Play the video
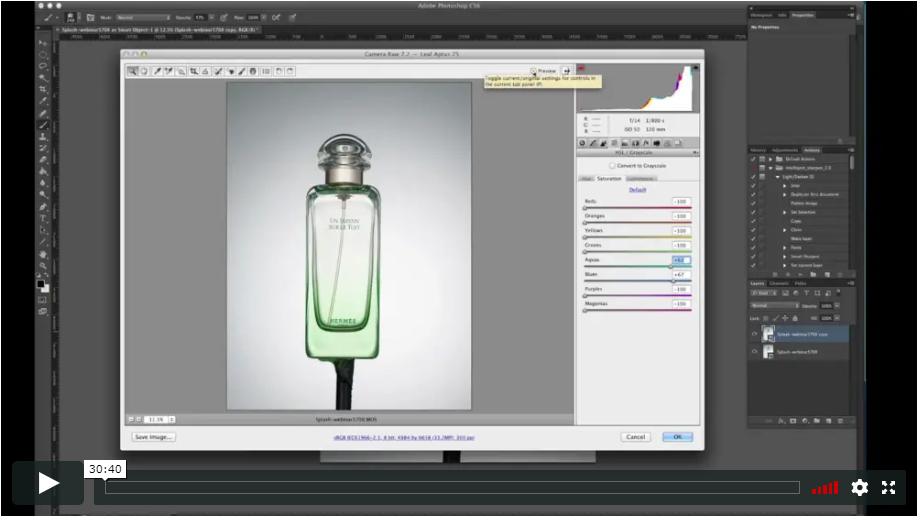The image size is (918, 517). click(48, 483)
